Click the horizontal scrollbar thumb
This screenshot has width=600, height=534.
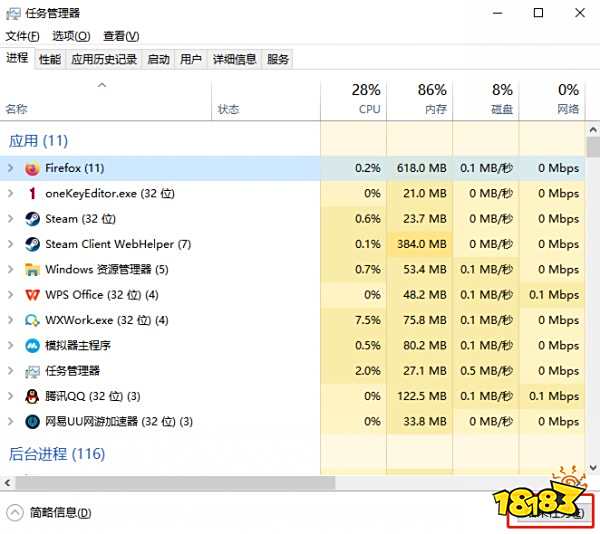pos(175,483)
